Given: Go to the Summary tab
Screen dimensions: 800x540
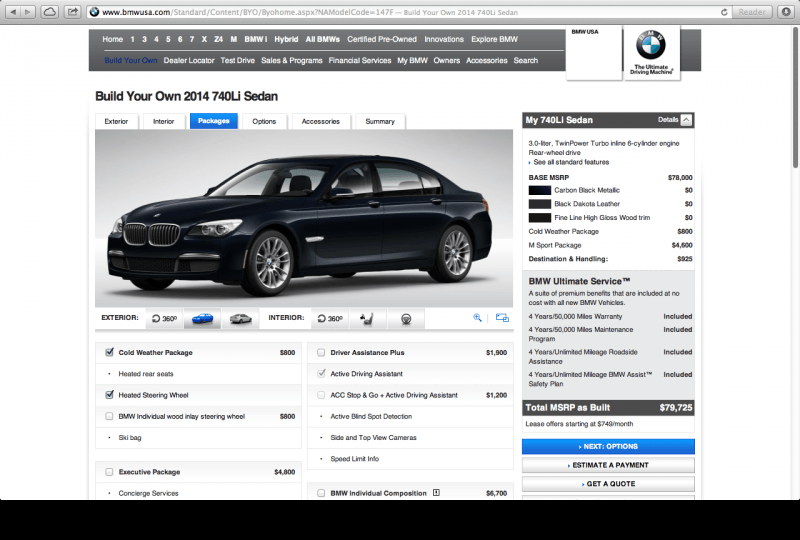Looking at the screenshot, I should click(x=380, y=121).
